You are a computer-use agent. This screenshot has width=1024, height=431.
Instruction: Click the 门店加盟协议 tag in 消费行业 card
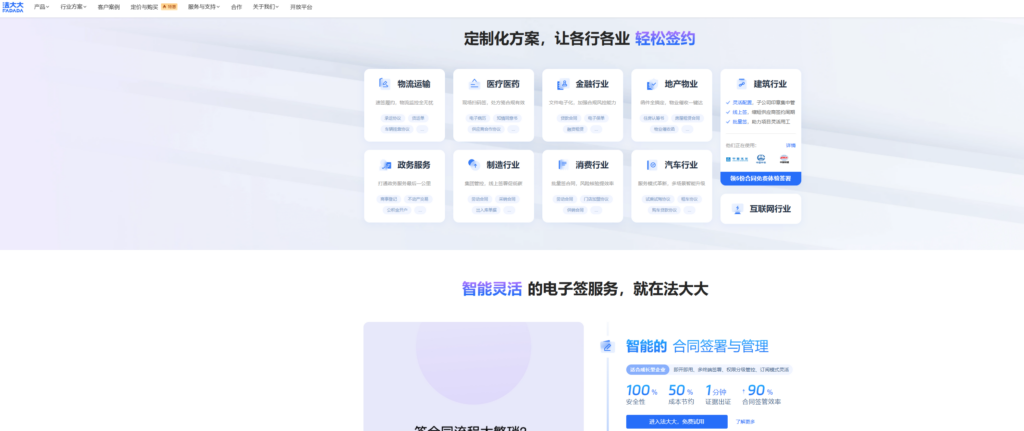pos(596,199)
